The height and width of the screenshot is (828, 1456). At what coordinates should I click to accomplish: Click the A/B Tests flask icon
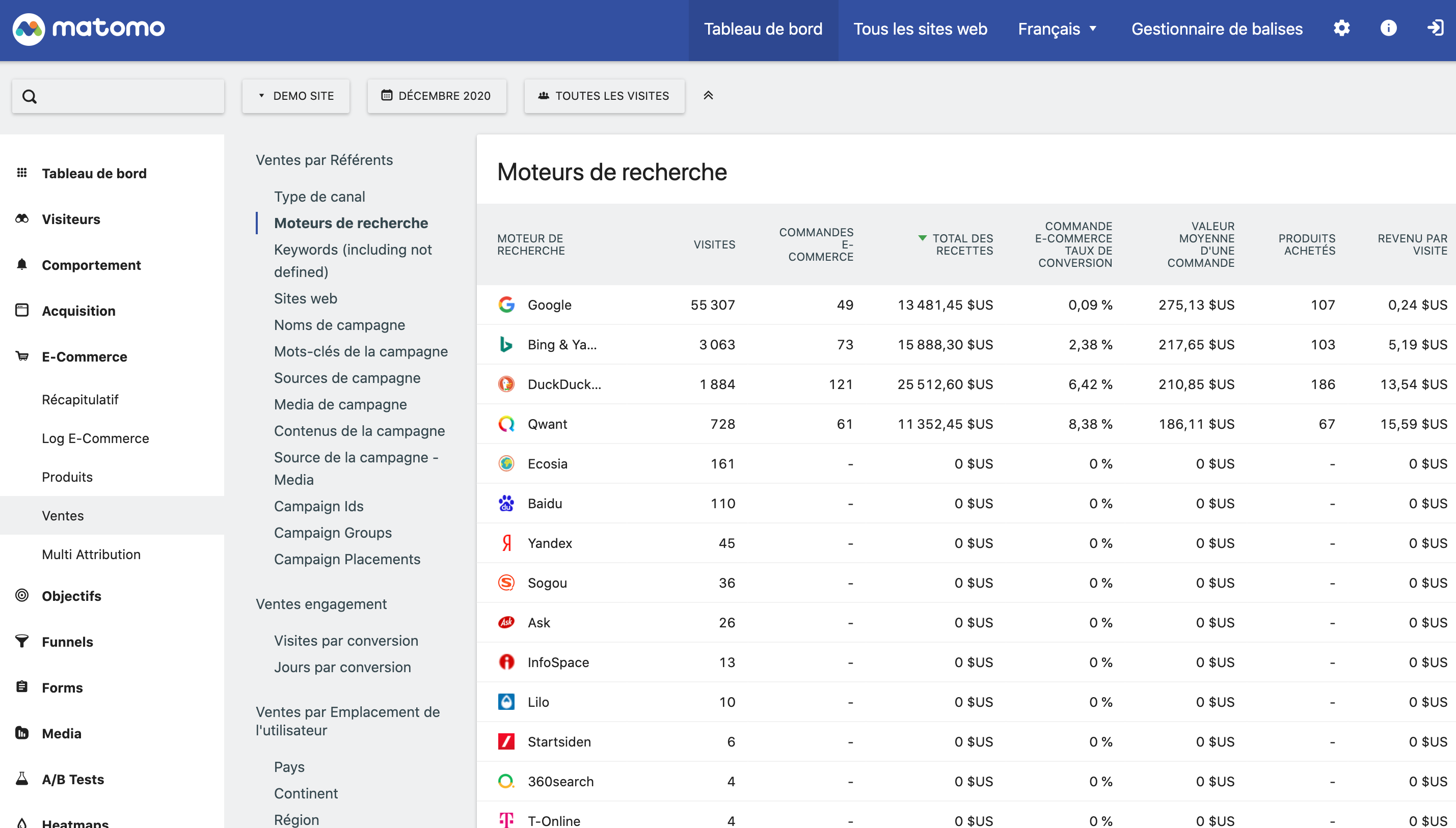coord(21,779)
